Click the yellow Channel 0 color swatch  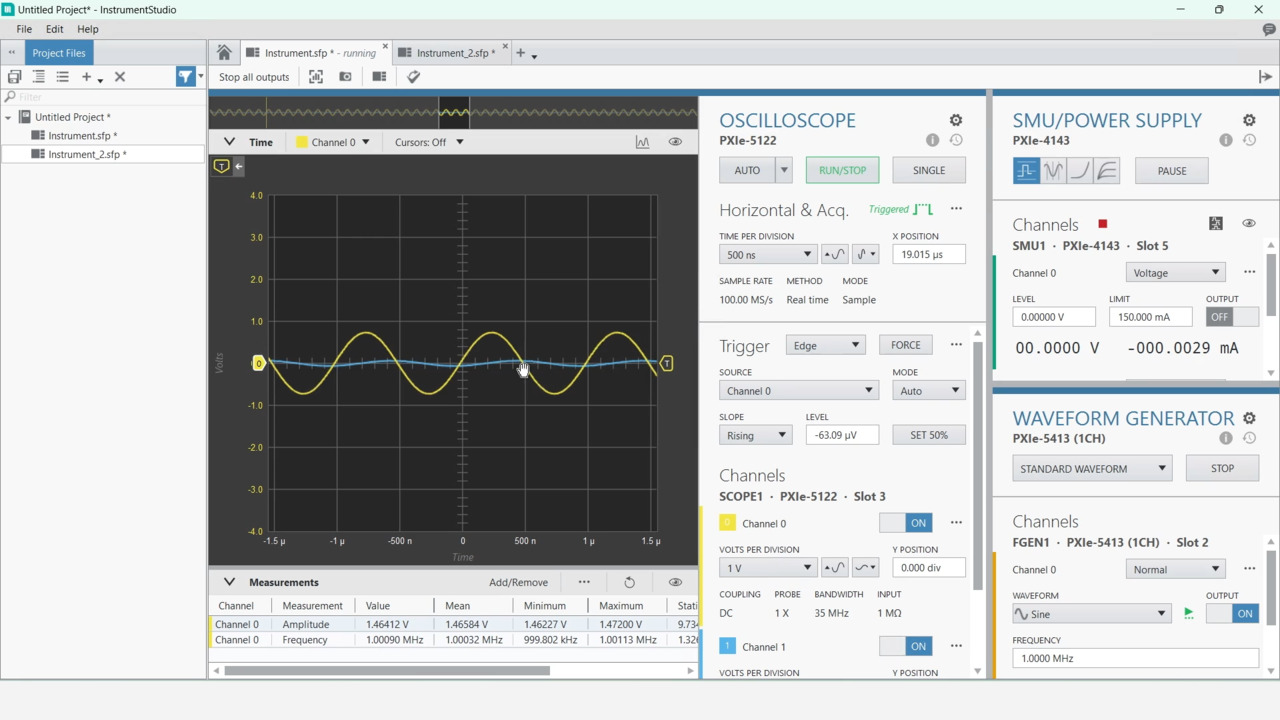click(727, 523)
